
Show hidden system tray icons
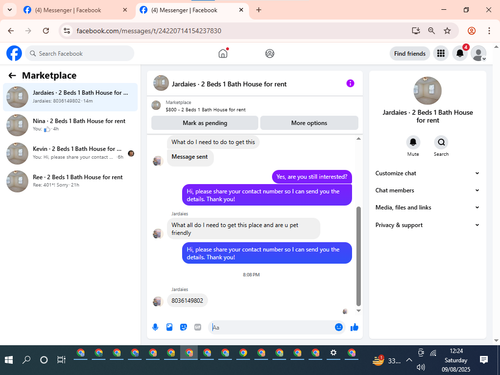[x=409, y=360]
